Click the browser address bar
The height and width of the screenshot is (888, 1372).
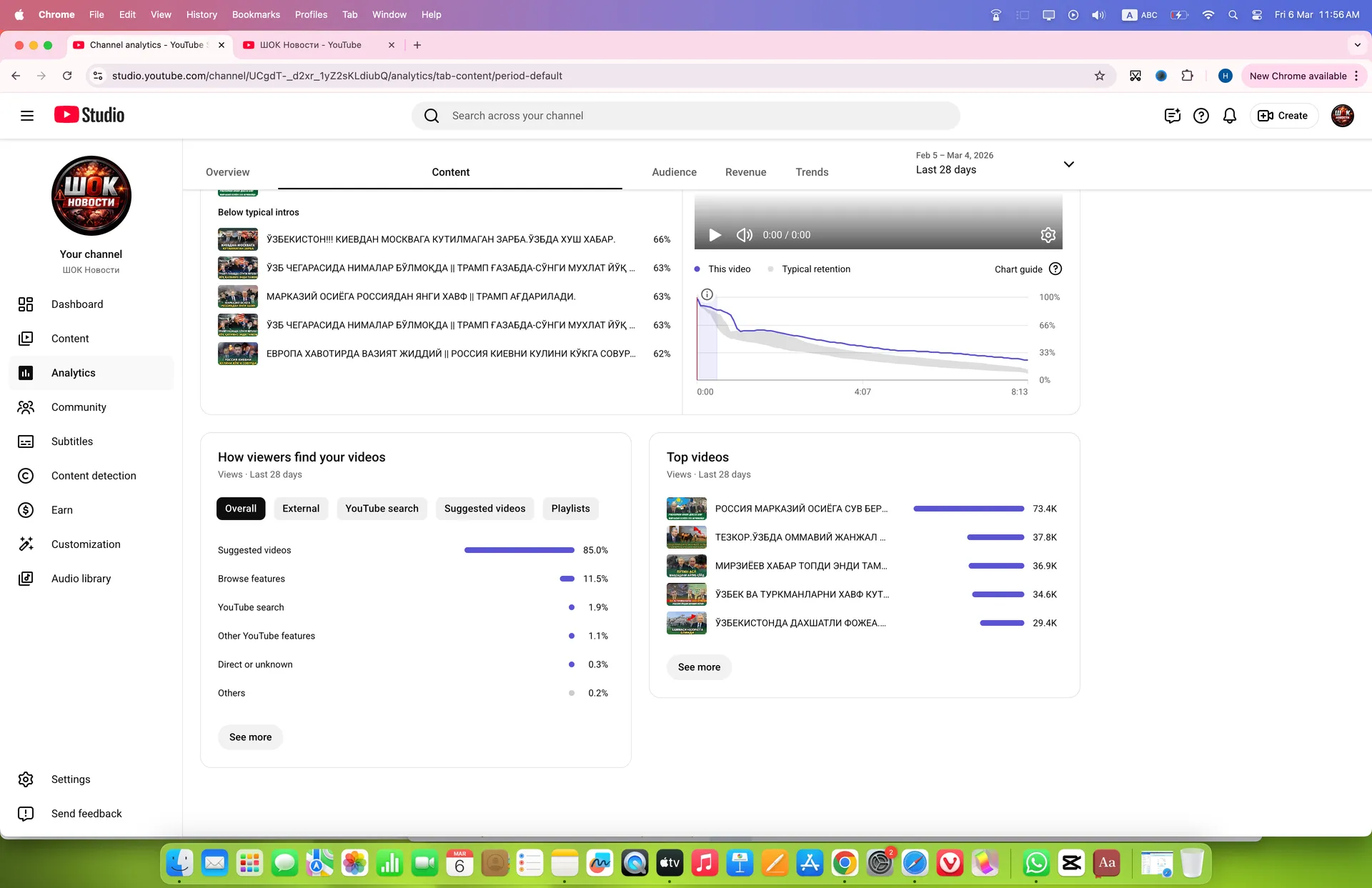(599, 76)
